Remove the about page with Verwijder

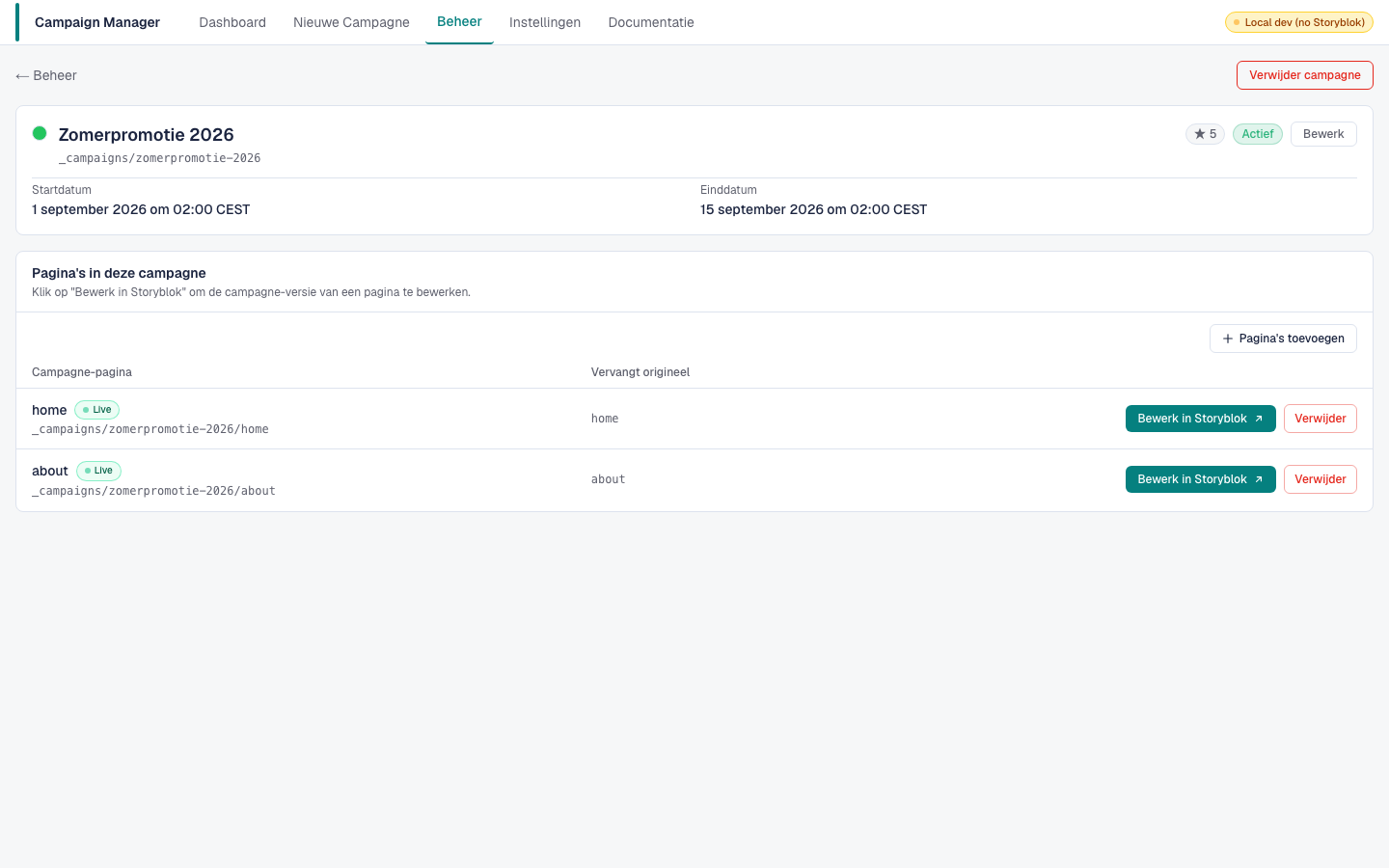1320,479
